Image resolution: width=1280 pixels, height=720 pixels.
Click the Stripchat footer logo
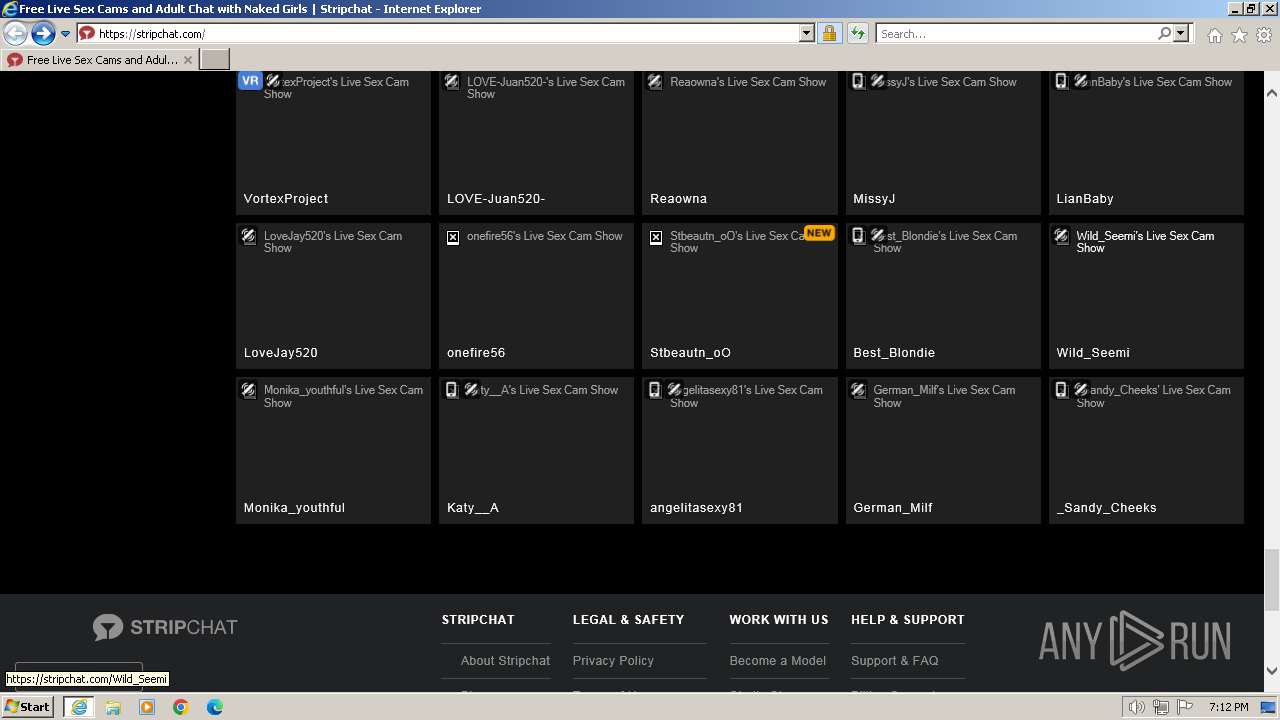click(x=165, y=627)
